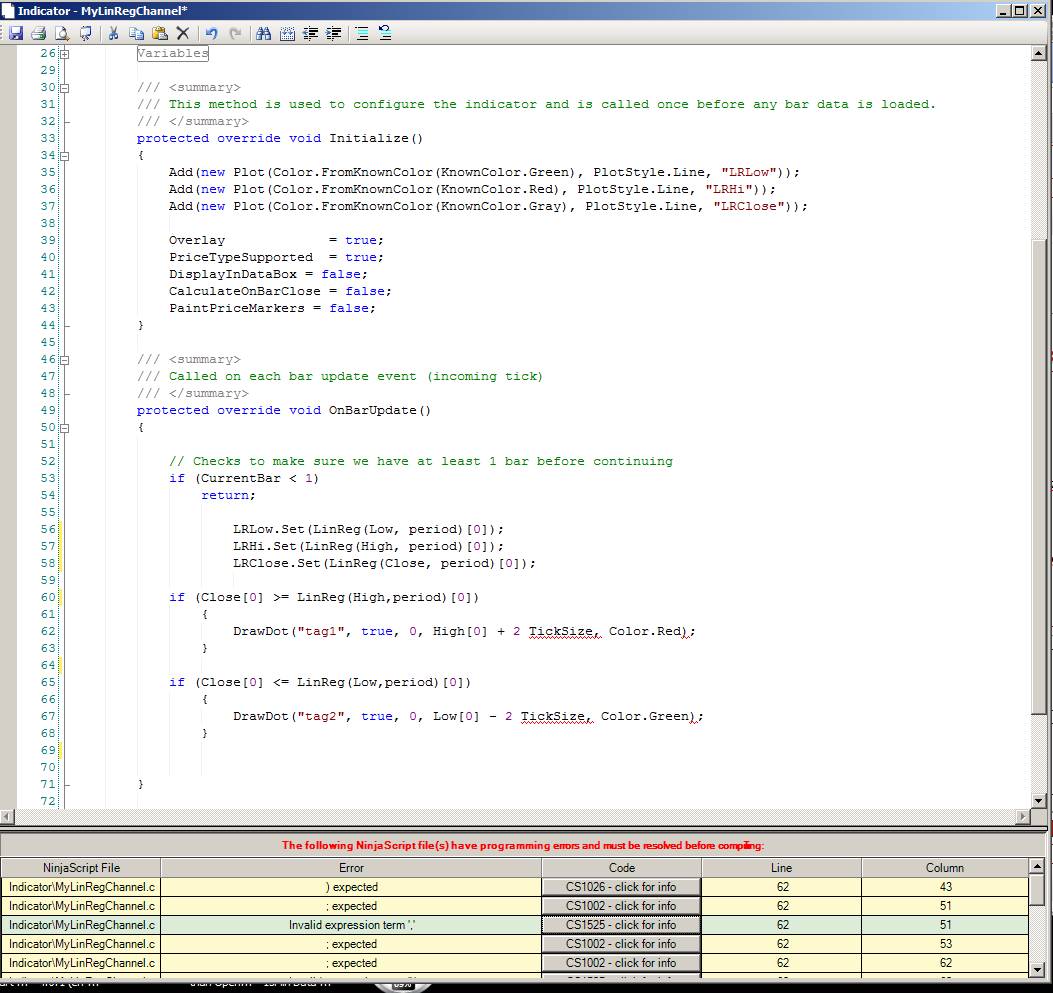1053x993 pixels.
Task: Click the code editor's vertical scrollbar down arrow
Action: click(1039, 800)
